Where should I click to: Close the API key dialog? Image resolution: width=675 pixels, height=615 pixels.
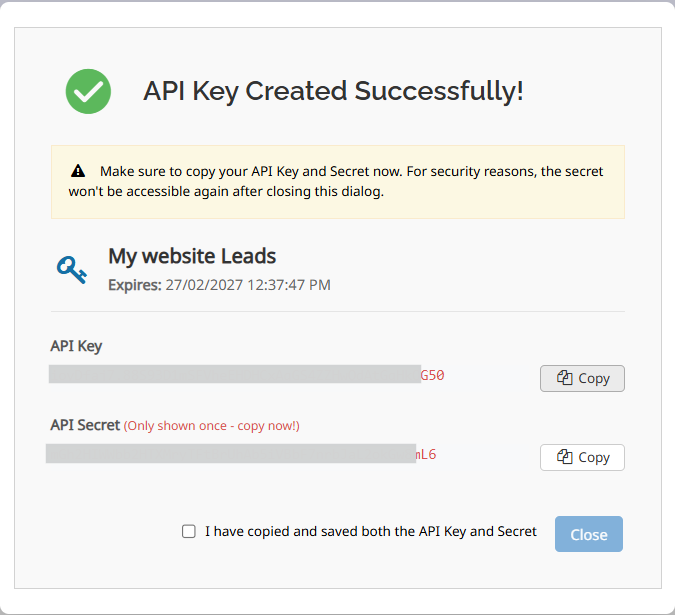click(x=588, y=534)
